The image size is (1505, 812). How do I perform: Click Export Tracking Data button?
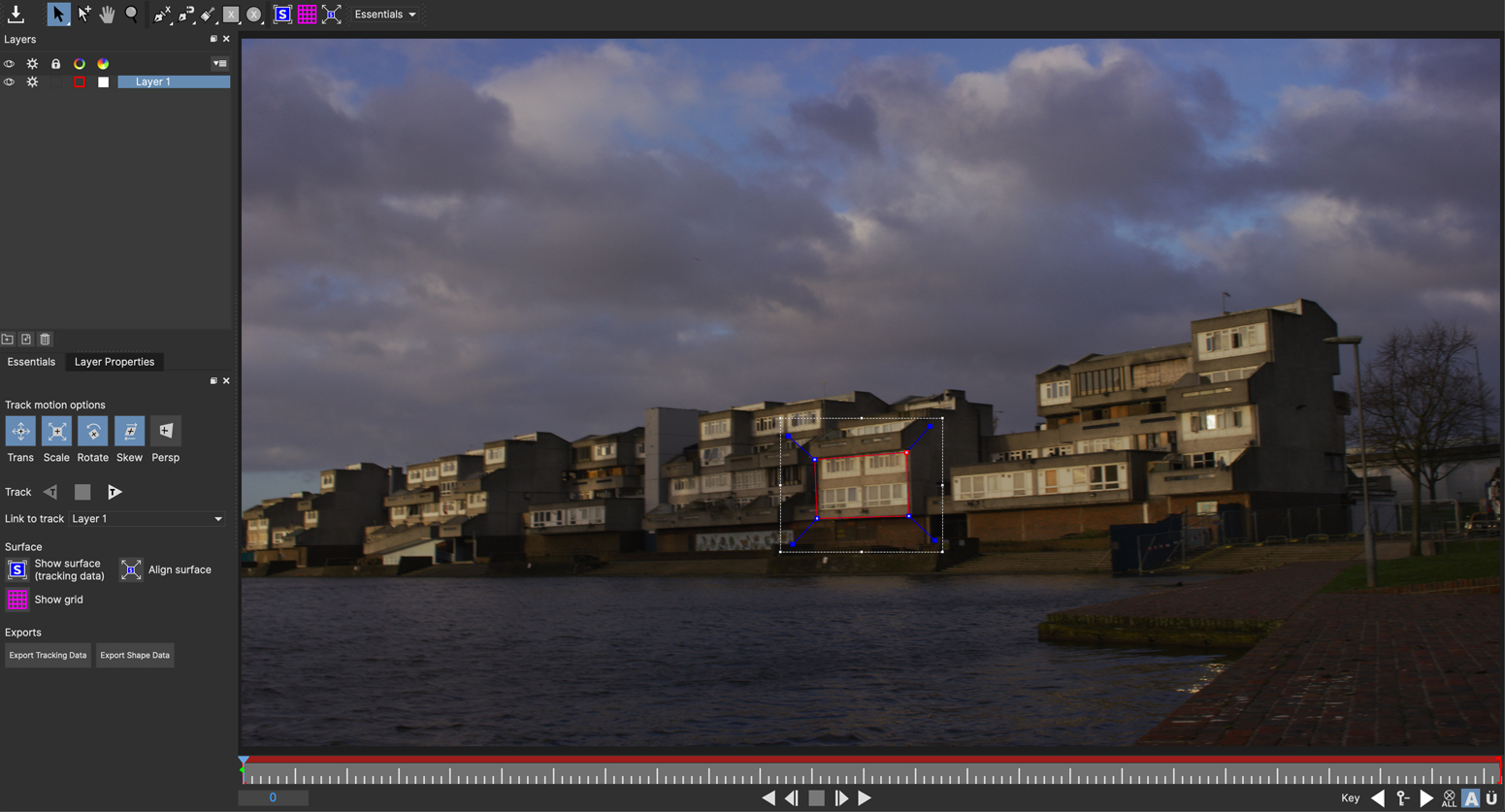(x=48, y=656)
